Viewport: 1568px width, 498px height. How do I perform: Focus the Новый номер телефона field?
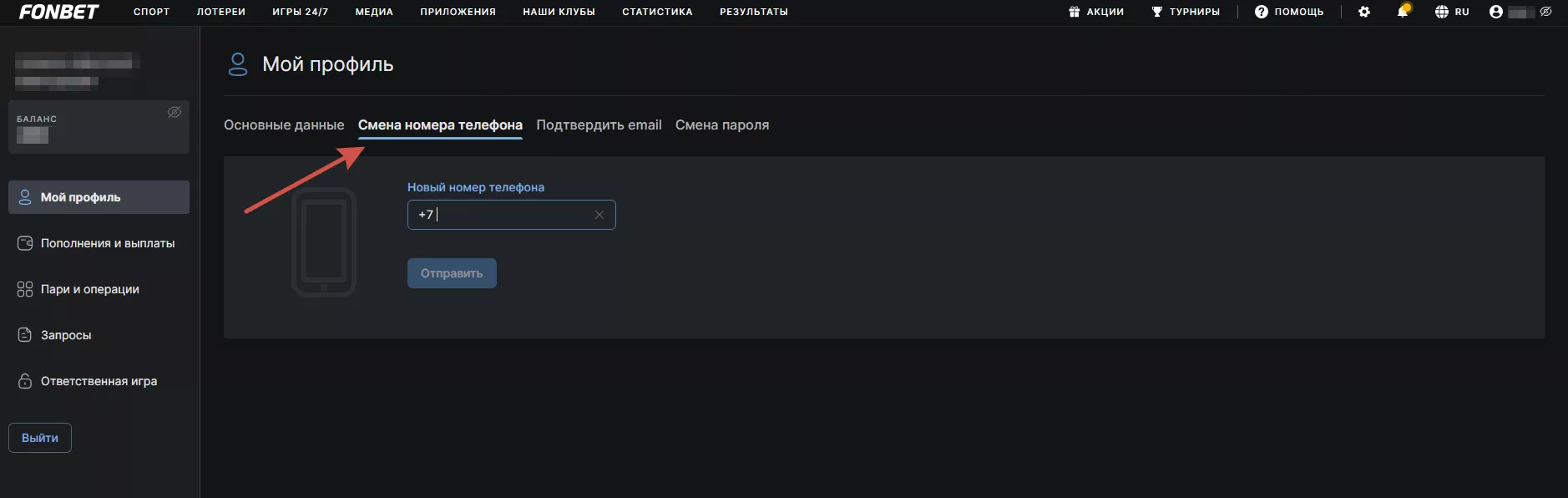pos(509,215)
